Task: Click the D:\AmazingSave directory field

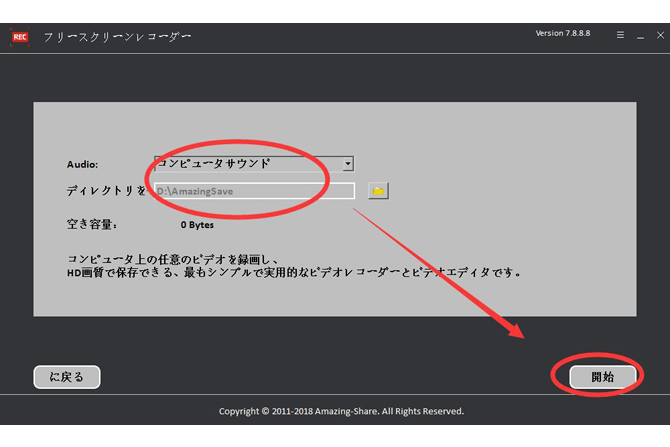Action: point(254,191)
